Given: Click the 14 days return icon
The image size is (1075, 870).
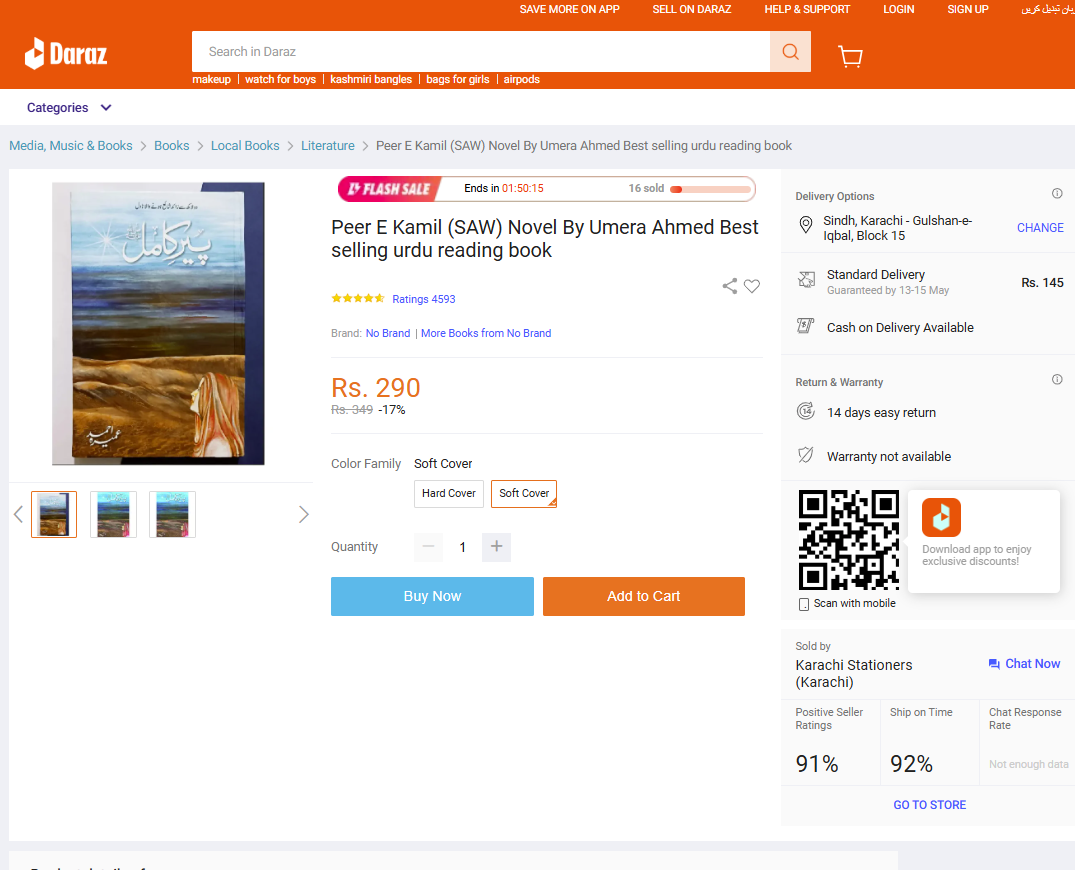Looking at the screenshot, I should tap(806, 411).
